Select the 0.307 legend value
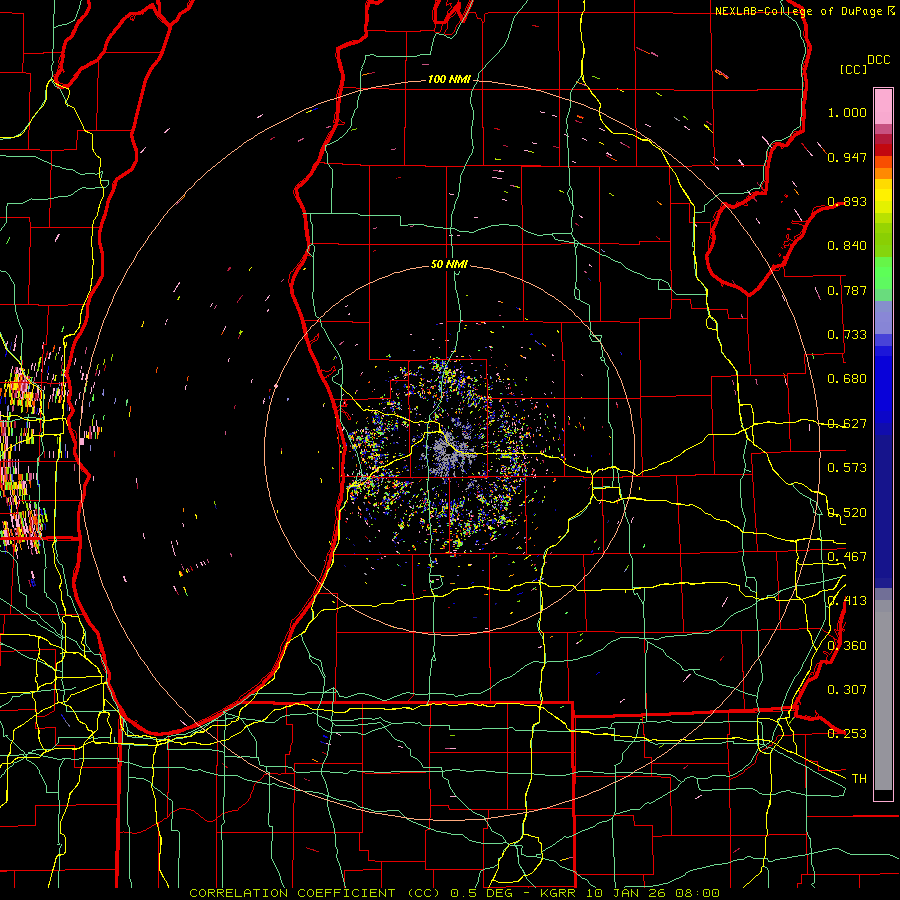The image size is (900, 900). [847, 690]
